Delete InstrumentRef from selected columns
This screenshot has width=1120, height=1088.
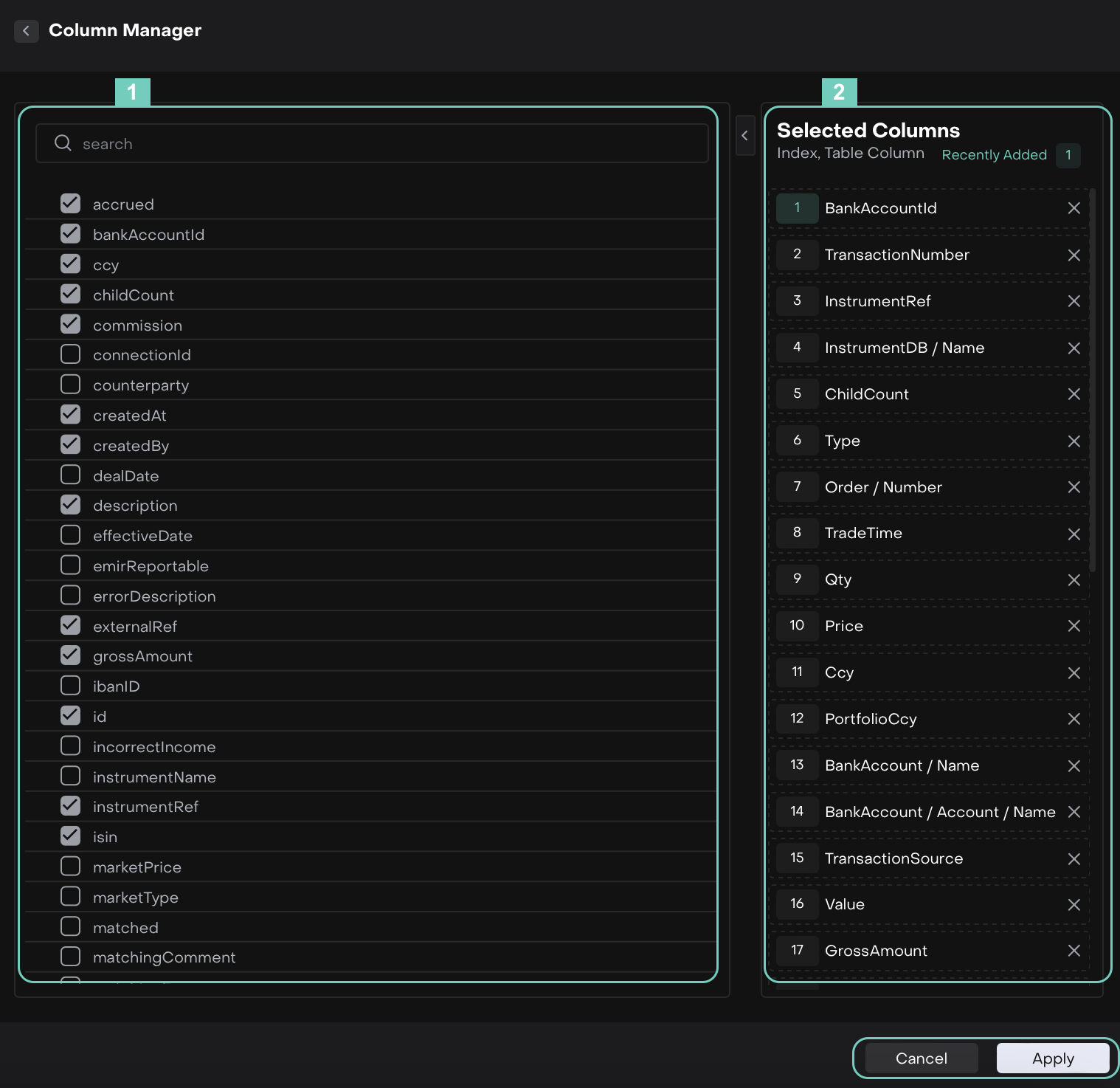(x=1074, y=301)
